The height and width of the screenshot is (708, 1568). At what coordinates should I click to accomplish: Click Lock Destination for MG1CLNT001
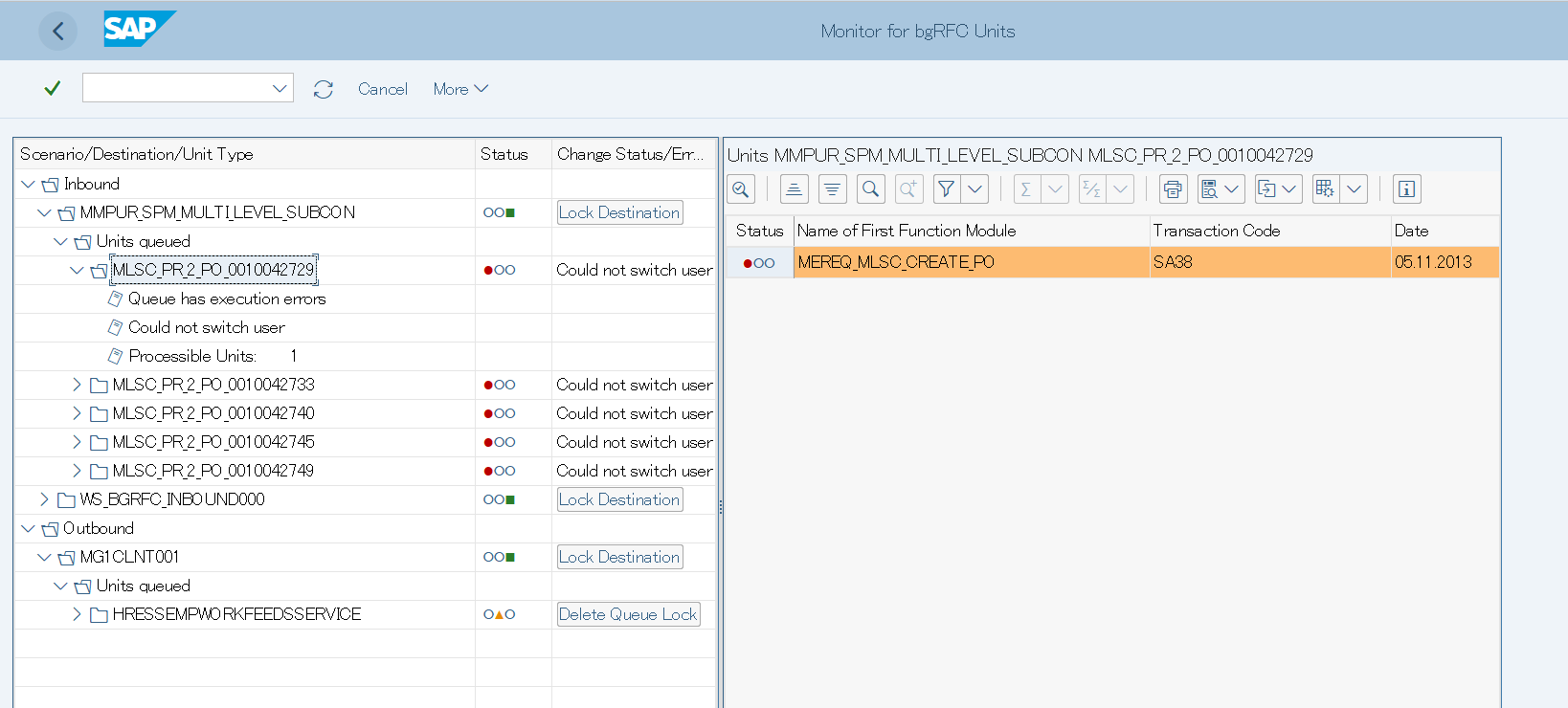click(x=619, y=557)
